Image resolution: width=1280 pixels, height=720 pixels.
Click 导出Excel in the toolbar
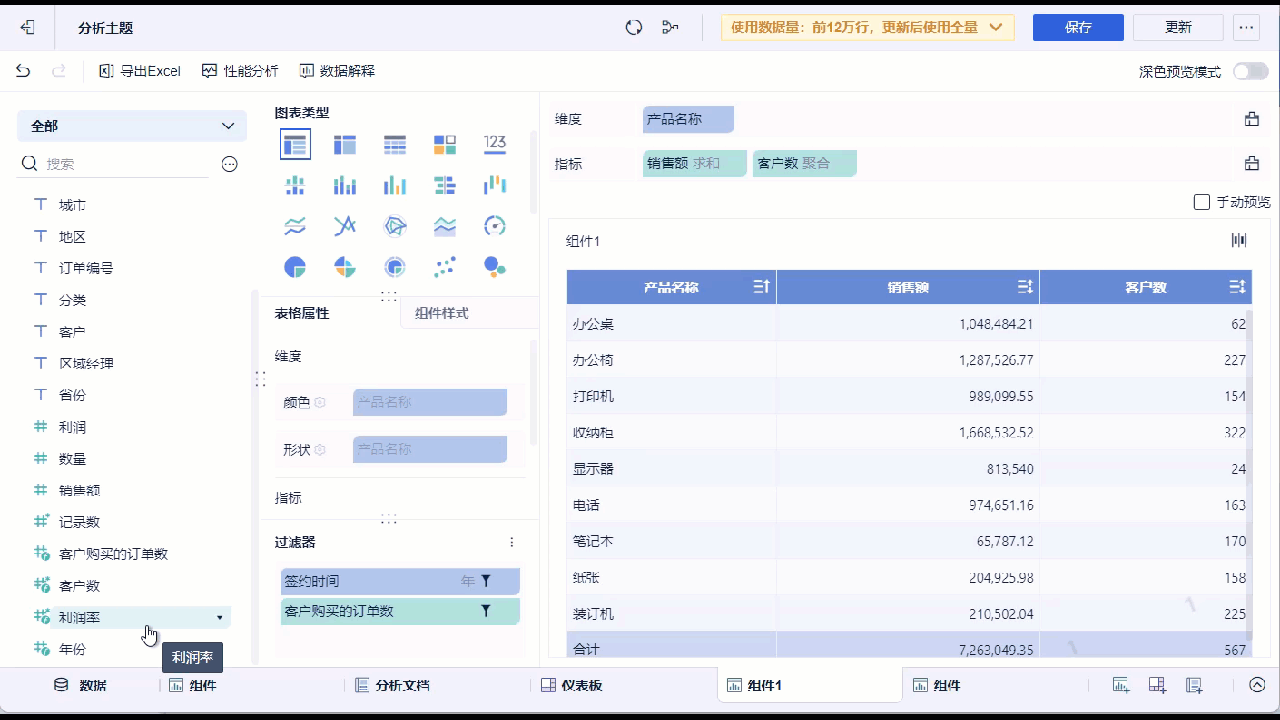coord(140,71)
